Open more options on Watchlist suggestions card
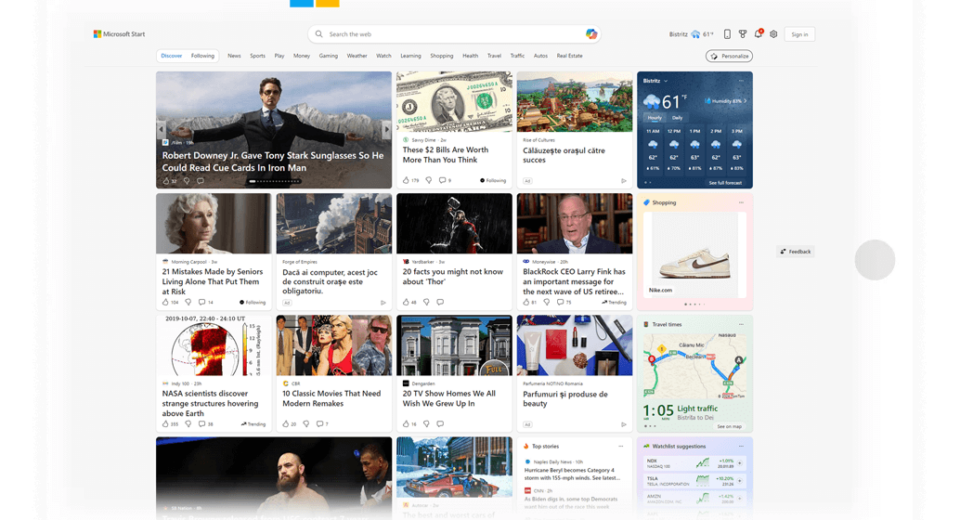The height and width of the screenshot is (520, 960). (x=741, y=446)
